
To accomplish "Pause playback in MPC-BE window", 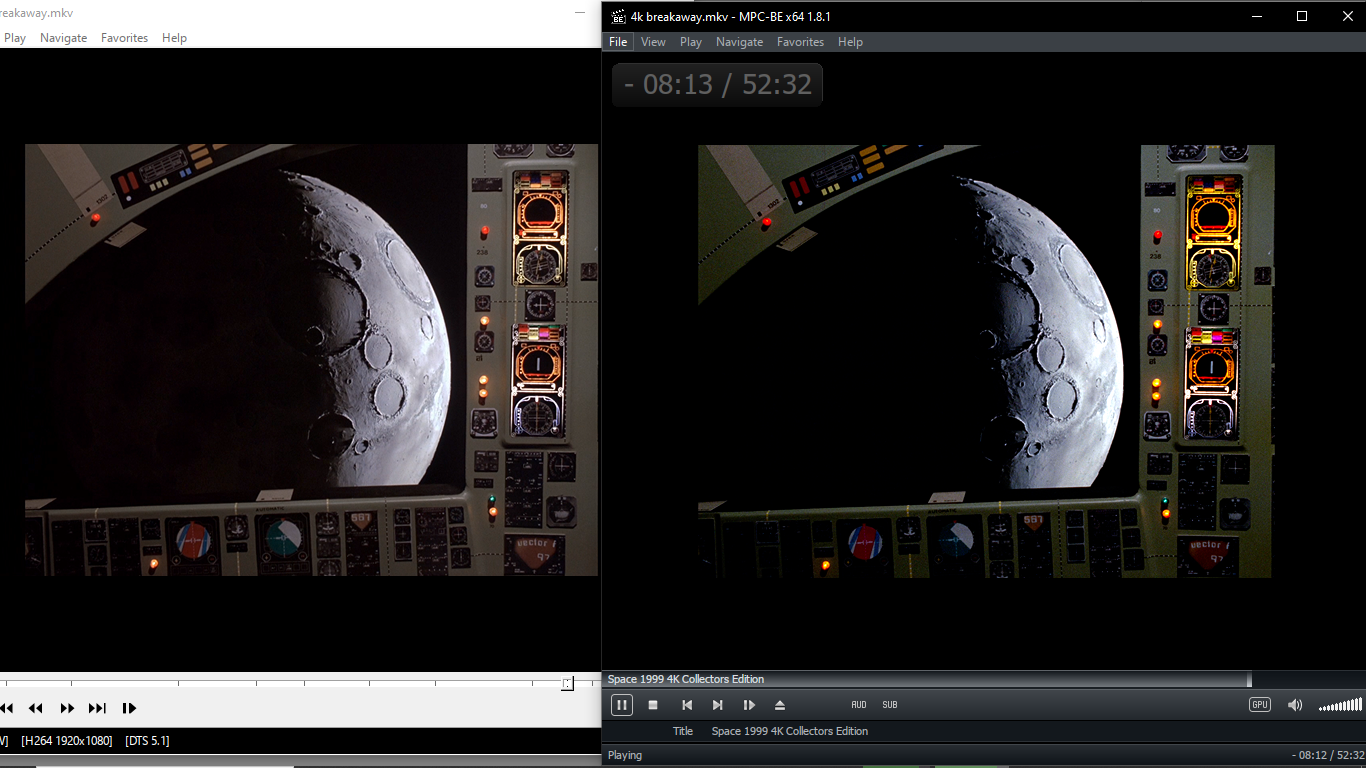I will pyautogui.click(x=621, y=705).
